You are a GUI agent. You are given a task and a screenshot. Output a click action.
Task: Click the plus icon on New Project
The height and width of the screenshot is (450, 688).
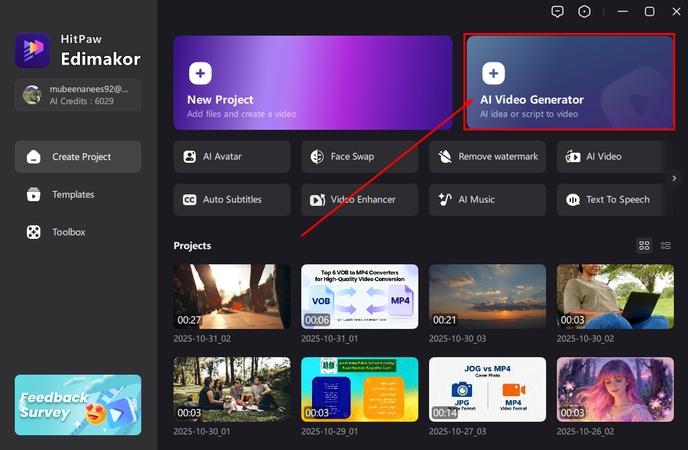tap(200, 73)
